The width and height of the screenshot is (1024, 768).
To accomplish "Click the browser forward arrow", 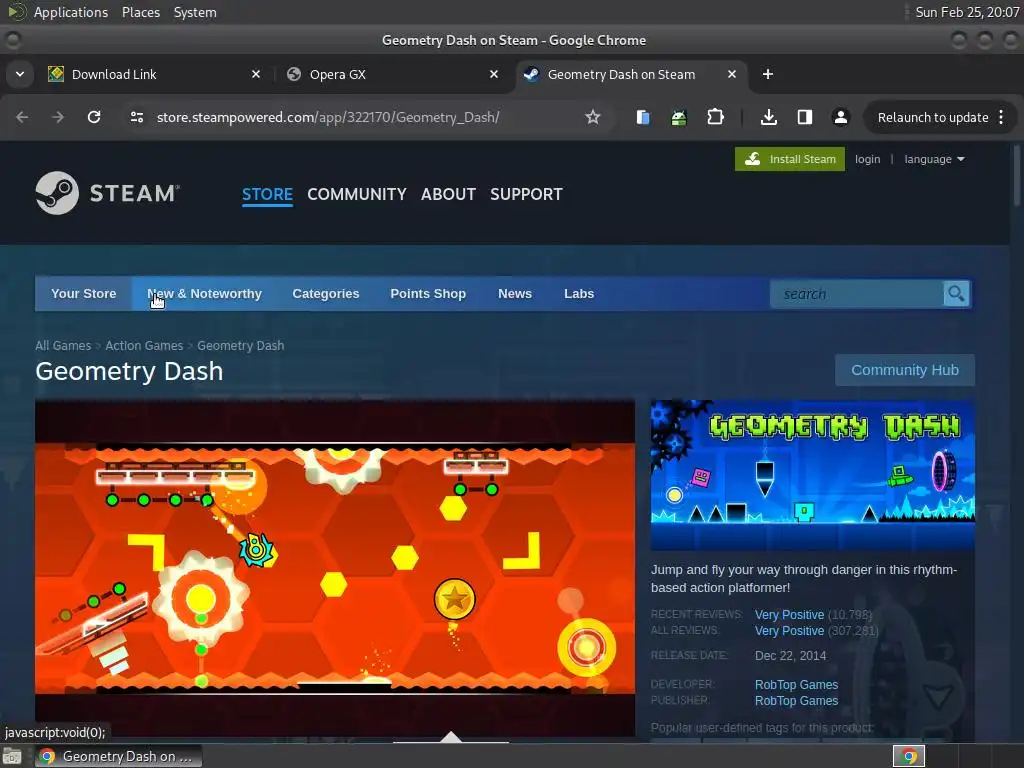I will click(x=58, y=117).
